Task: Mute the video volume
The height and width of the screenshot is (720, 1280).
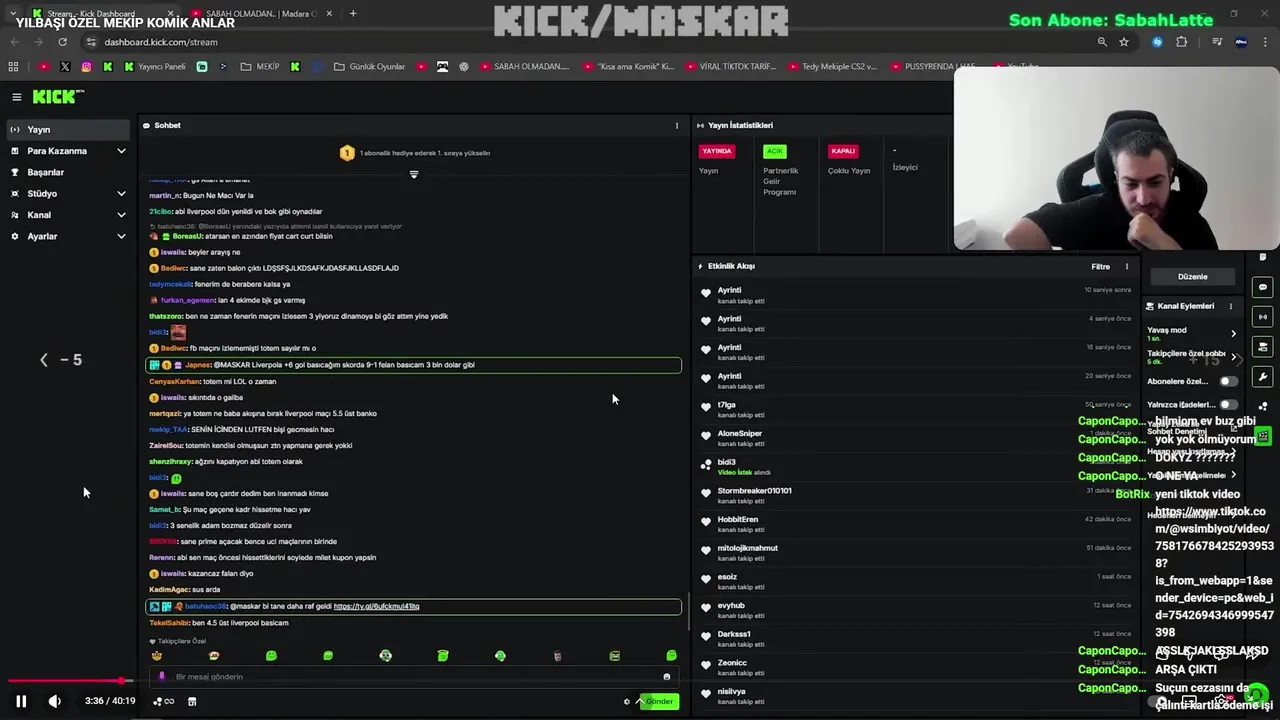Action: (54, 702)
